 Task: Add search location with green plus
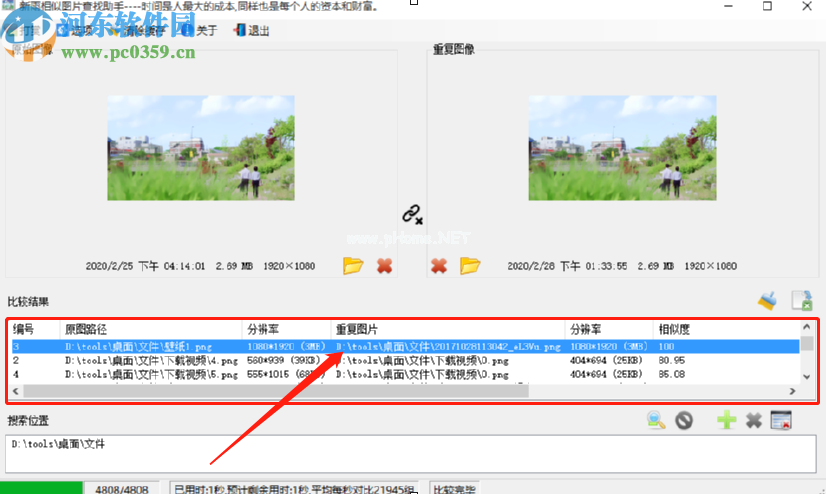(727, 420)
